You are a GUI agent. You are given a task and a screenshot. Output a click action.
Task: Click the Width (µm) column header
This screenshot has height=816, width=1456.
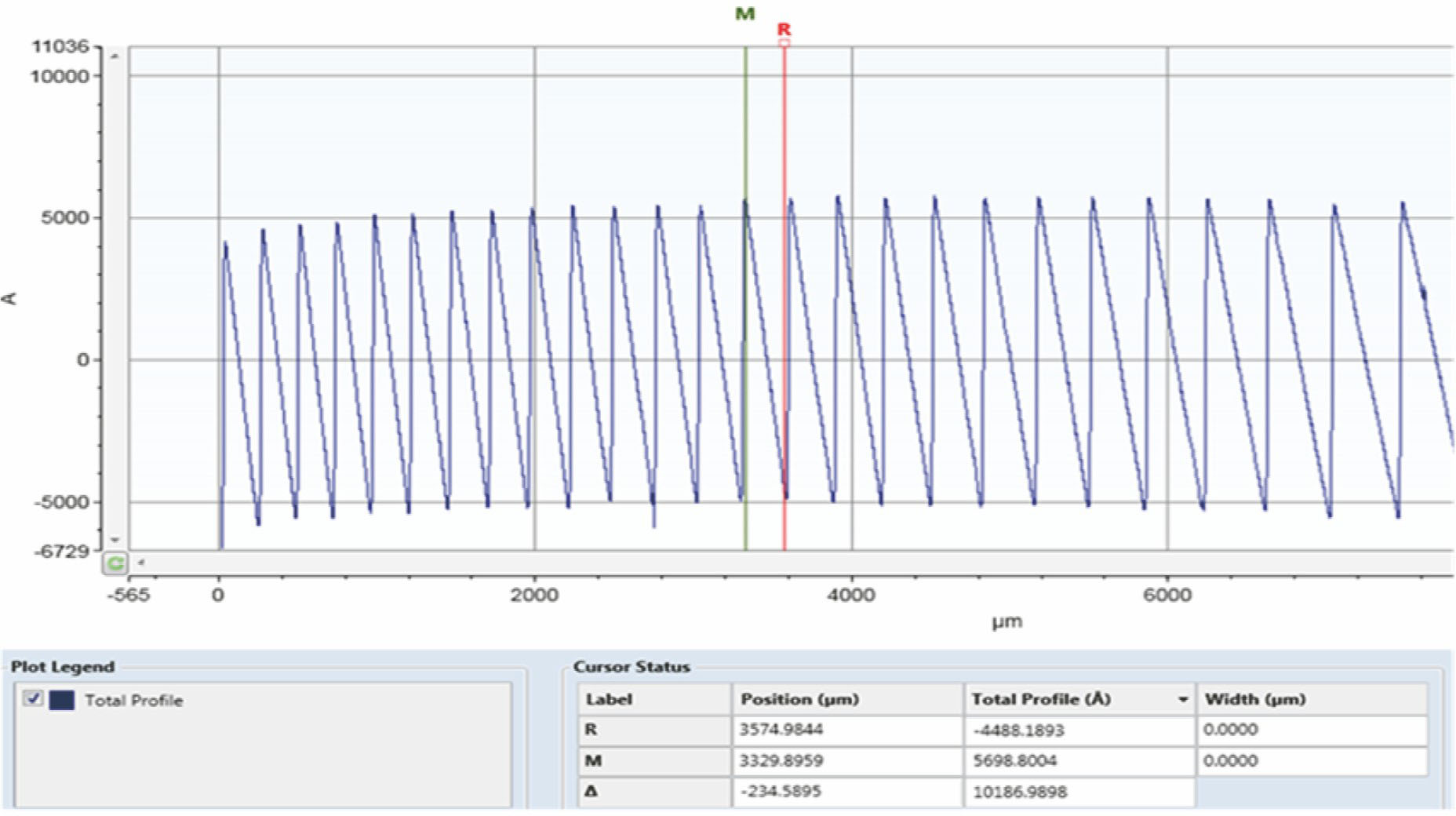click(1255, 699)
